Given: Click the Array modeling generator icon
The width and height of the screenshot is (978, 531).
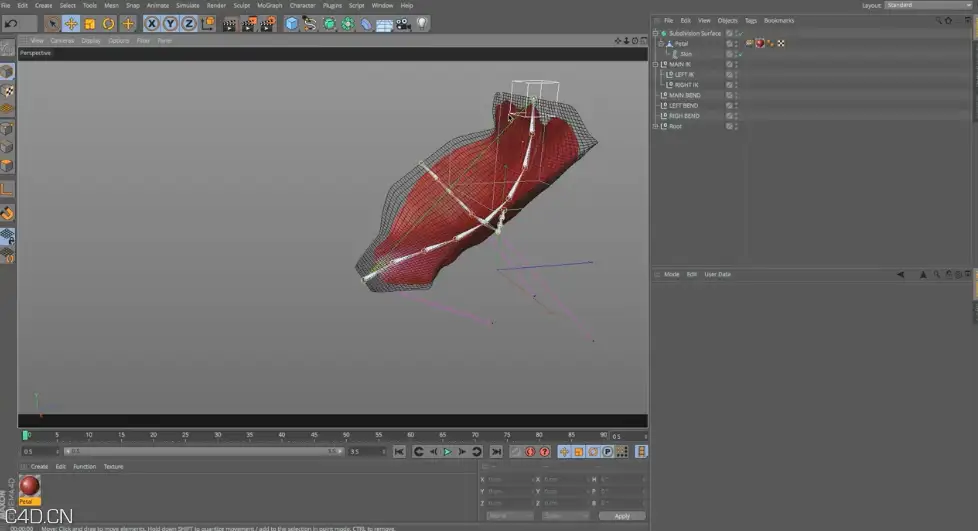Looking at the screenshot, I should click(347, 24).
